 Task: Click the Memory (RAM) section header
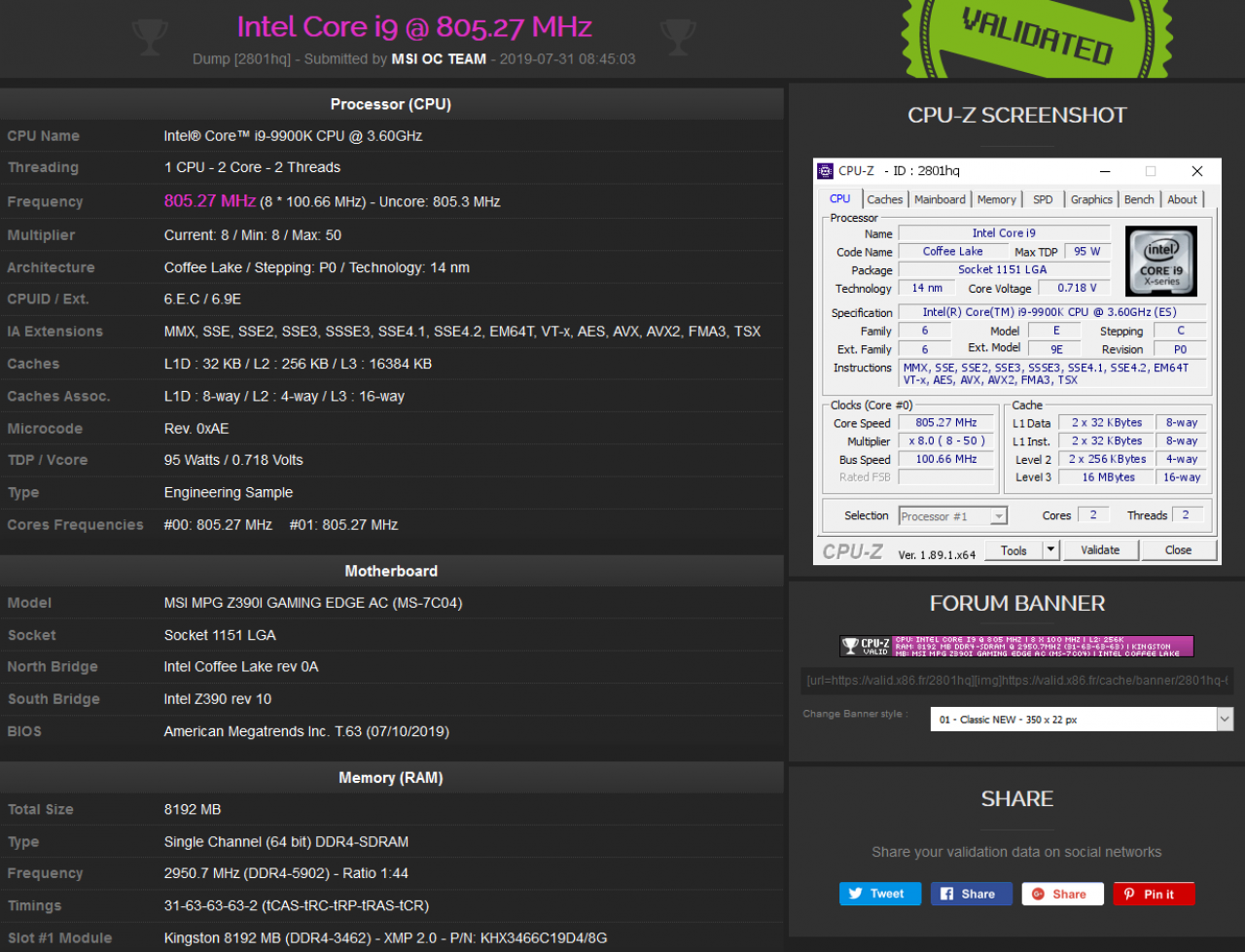391,778
